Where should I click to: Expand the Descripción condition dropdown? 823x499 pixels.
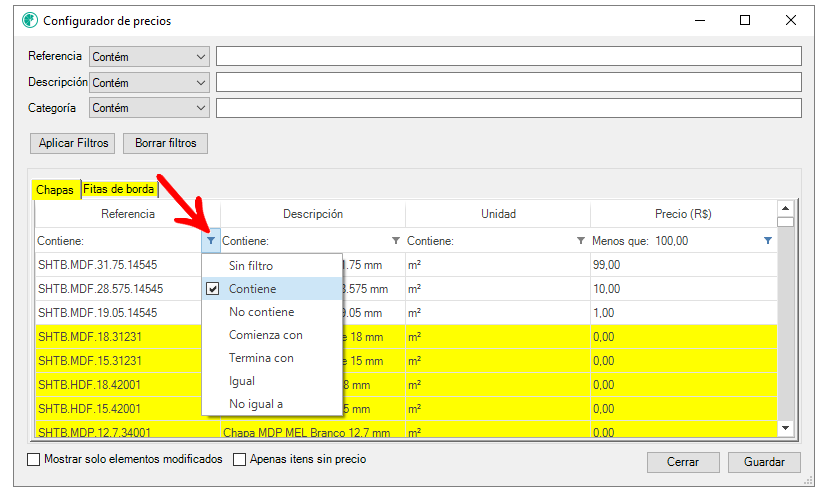coord(149,82)
